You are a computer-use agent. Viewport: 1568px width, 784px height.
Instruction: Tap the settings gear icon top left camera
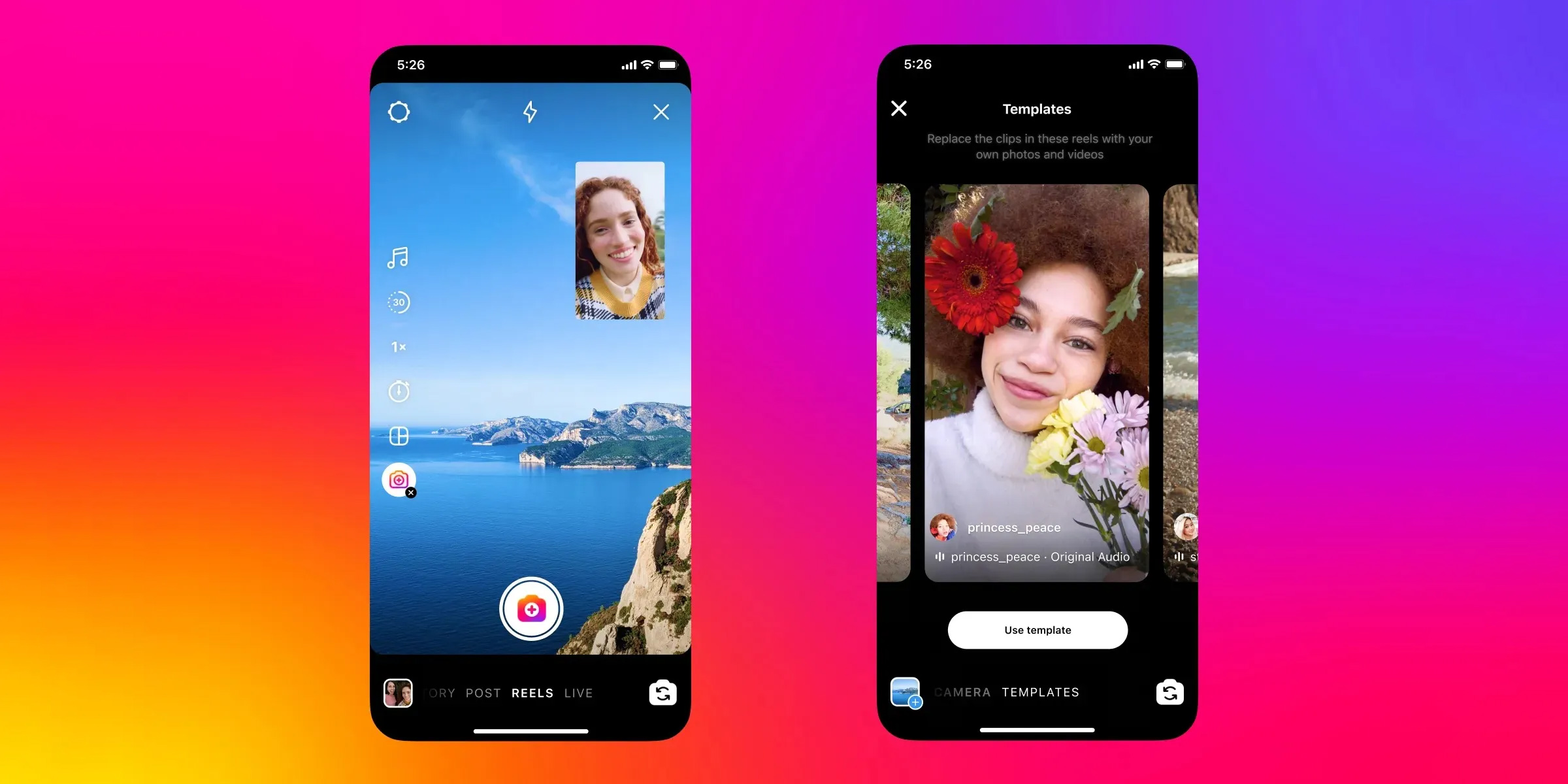coord(398,112)
